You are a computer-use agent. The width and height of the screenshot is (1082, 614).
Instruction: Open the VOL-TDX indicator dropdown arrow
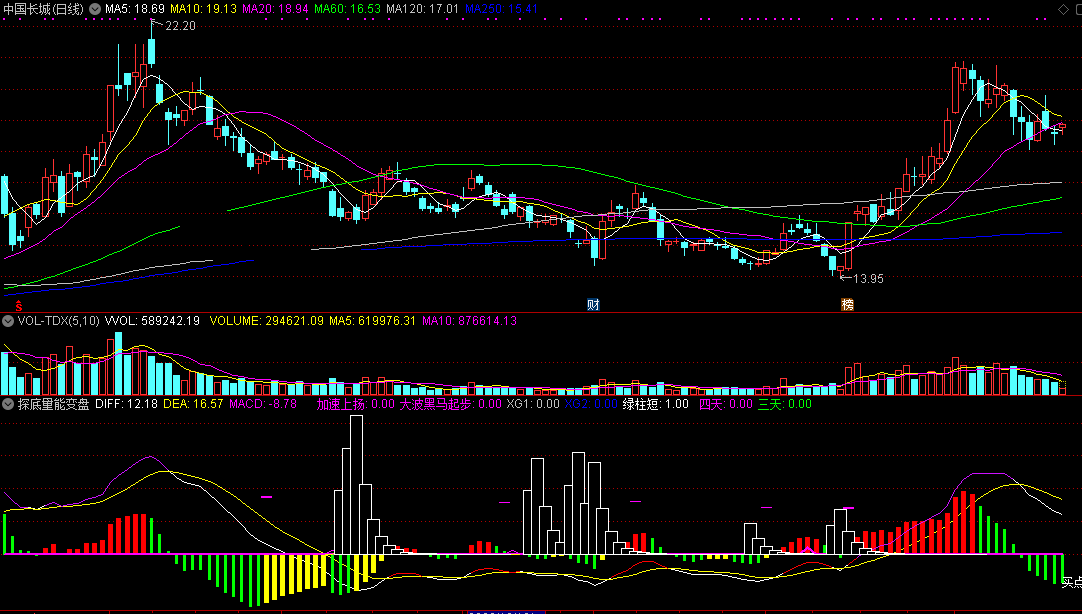pyautogui.click(x=8, y=321)
